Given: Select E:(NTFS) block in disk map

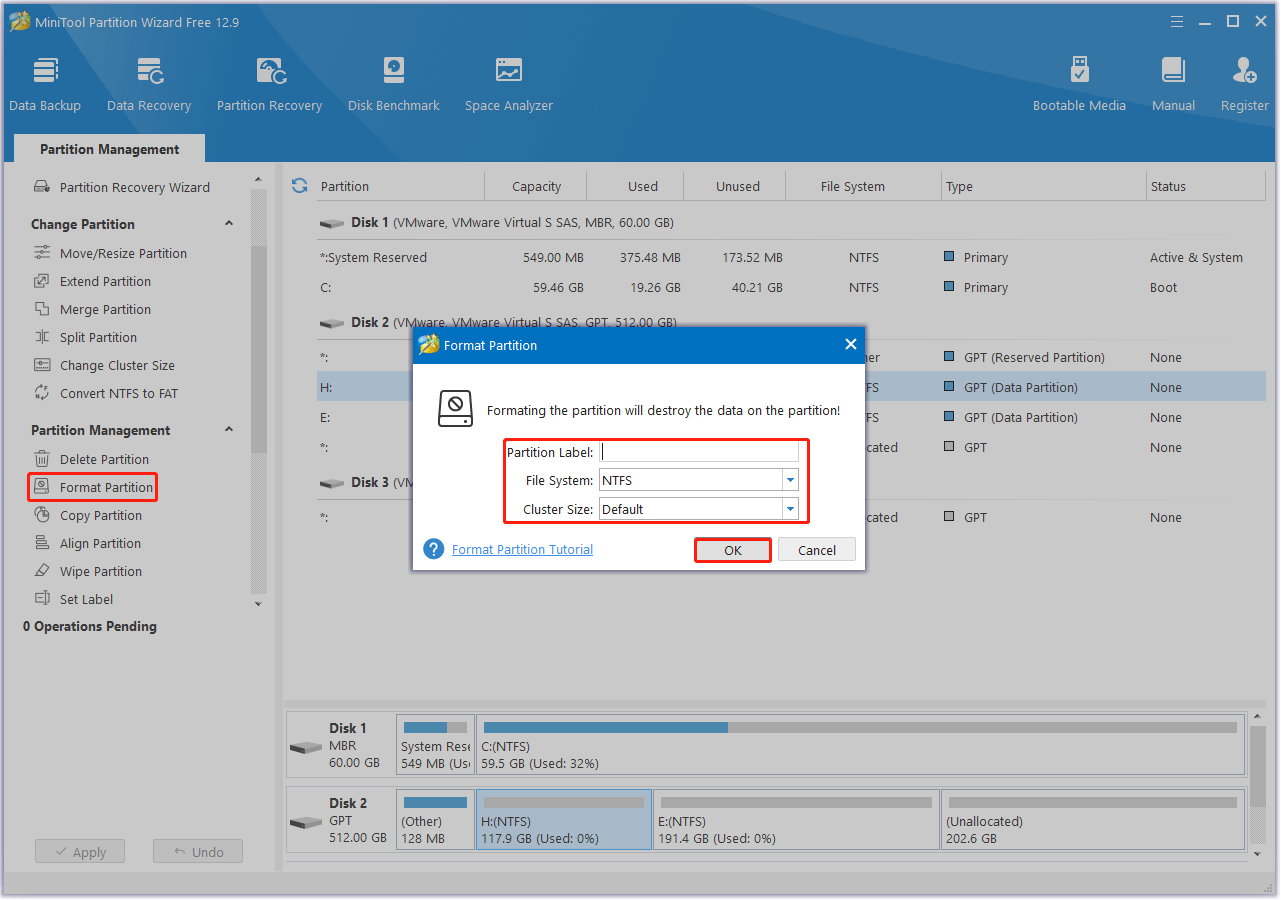Looking at the screenshot, I should (796, 820).
